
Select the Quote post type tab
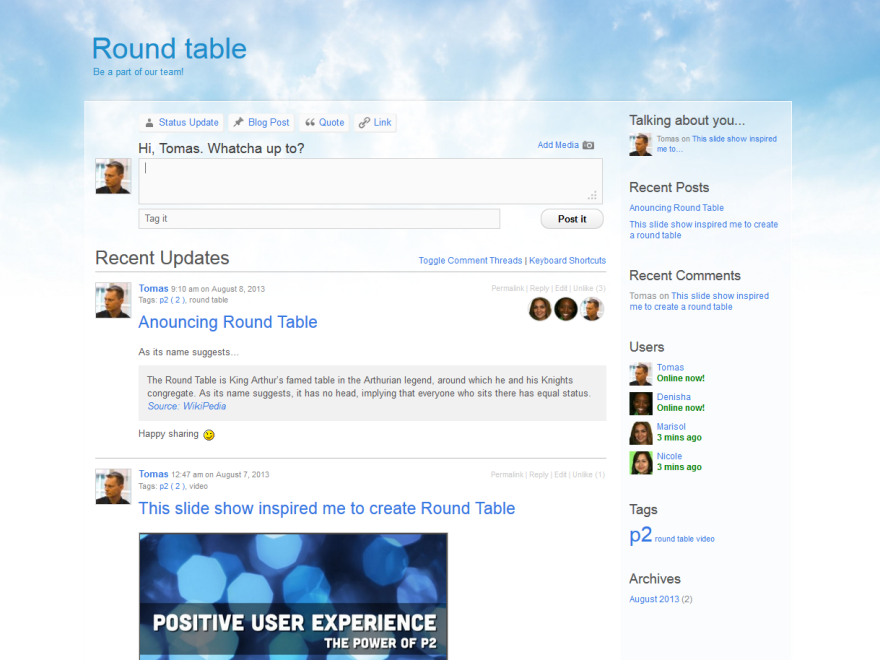[x=324, y=123]
